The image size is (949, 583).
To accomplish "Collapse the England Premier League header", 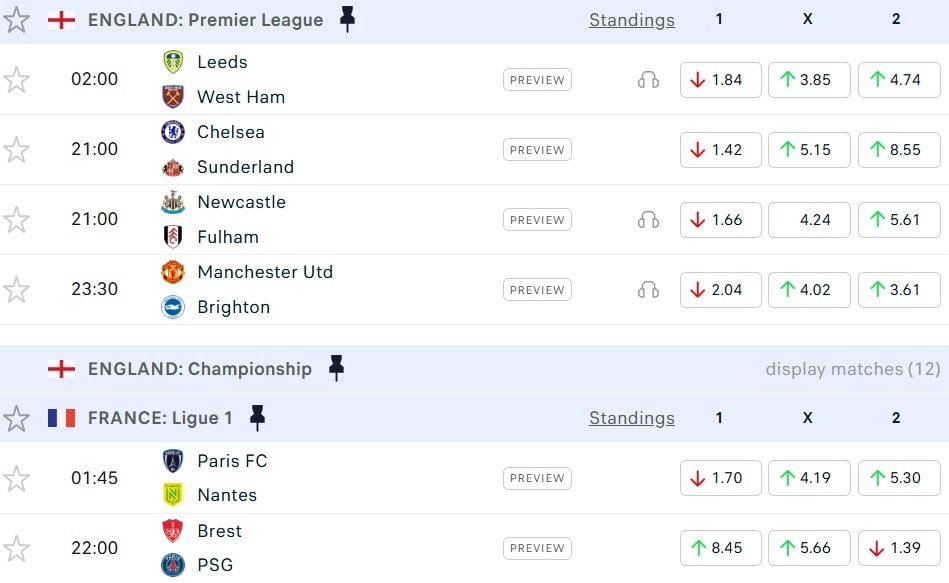I will 205,19.
